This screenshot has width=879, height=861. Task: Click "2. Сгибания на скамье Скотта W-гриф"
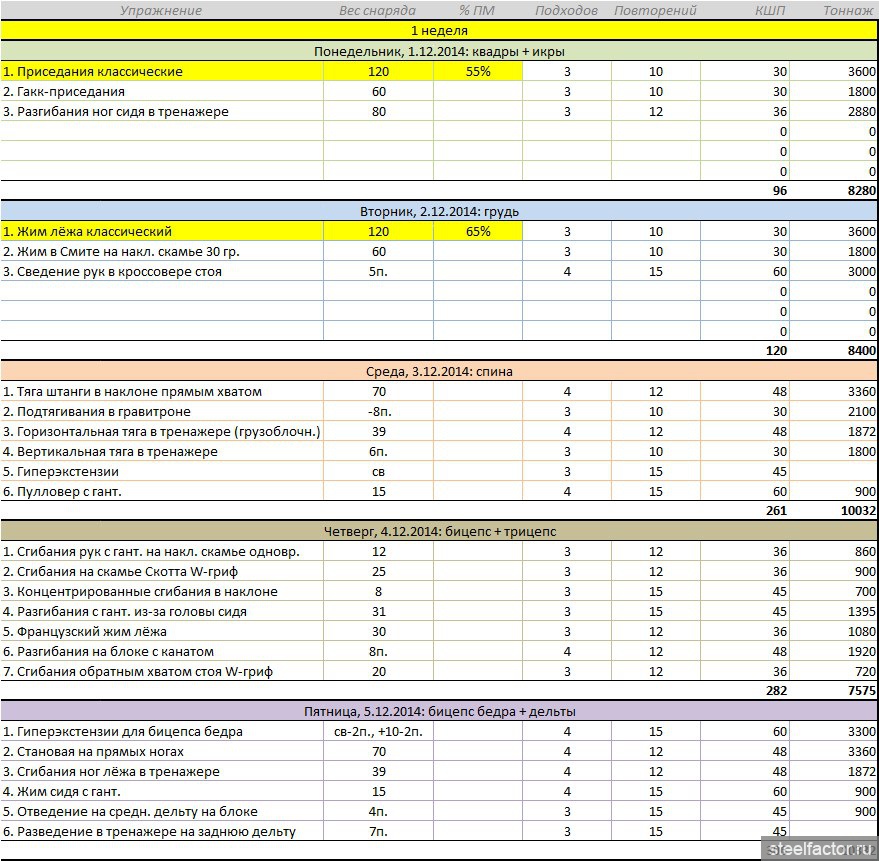point(162,572)
